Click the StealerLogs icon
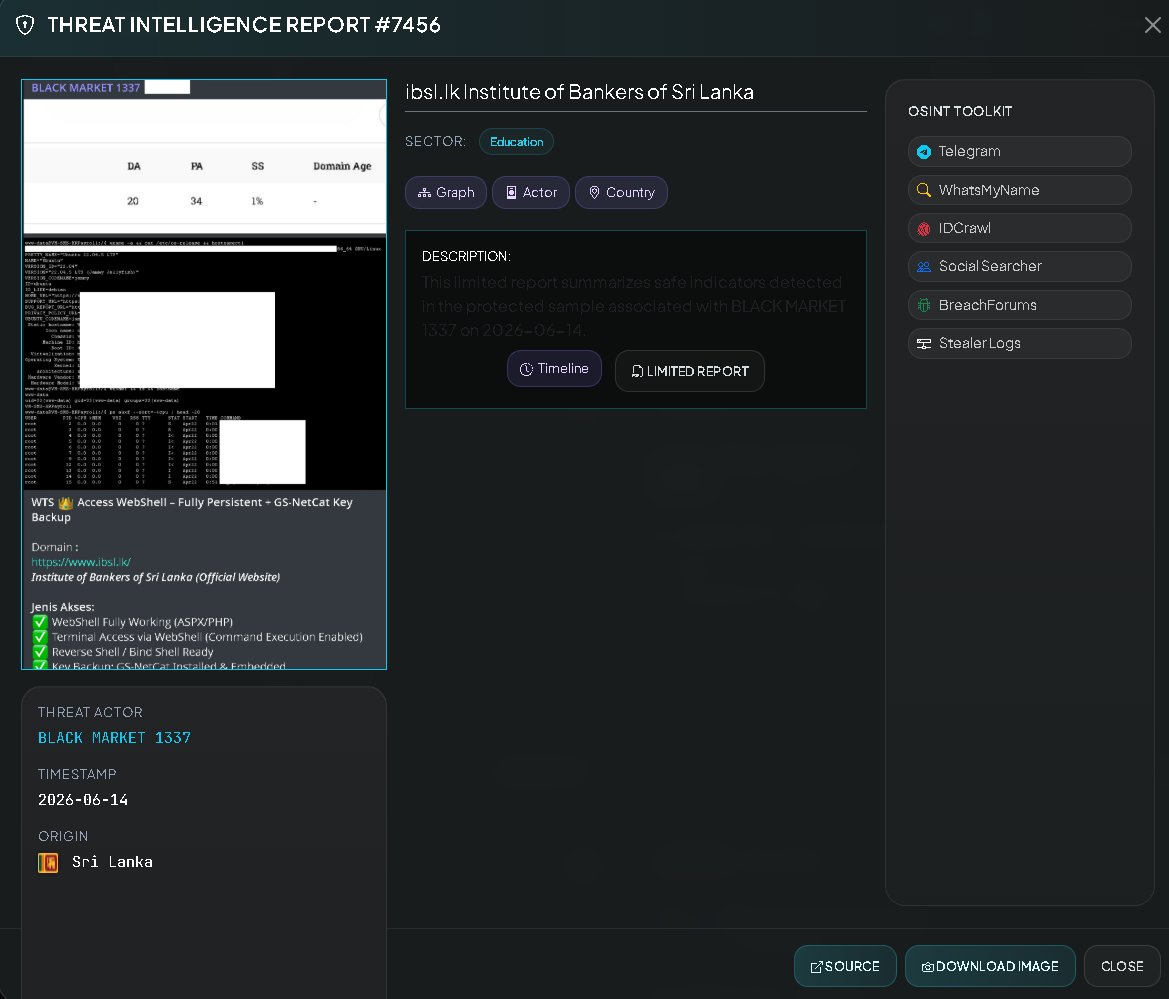1169x999 pixels. coord(924,344)
